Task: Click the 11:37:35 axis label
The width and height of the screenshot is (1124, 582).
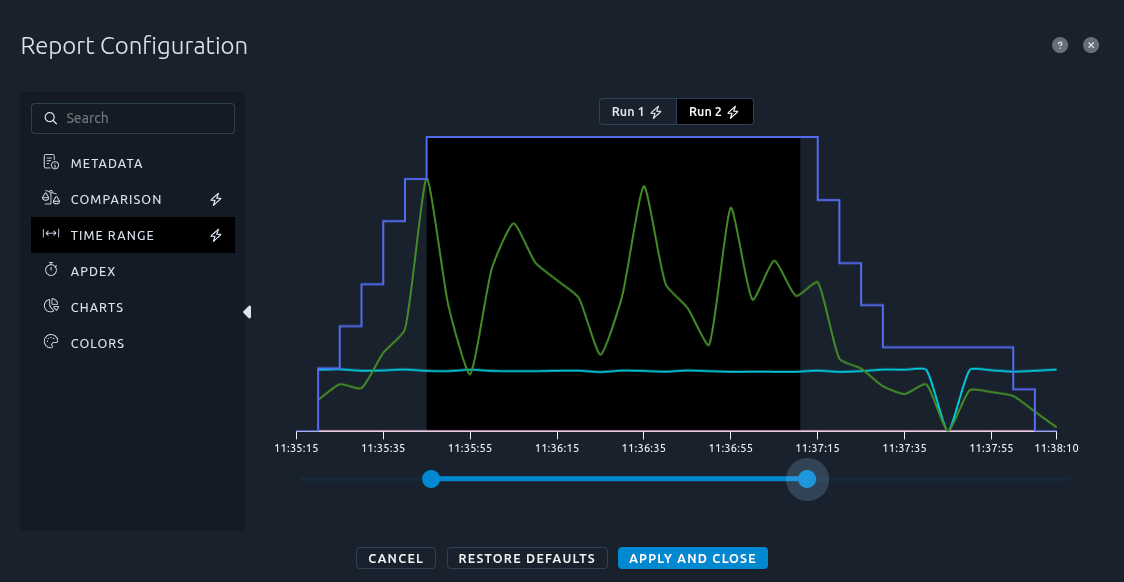Action: click(x=905, y=449)
